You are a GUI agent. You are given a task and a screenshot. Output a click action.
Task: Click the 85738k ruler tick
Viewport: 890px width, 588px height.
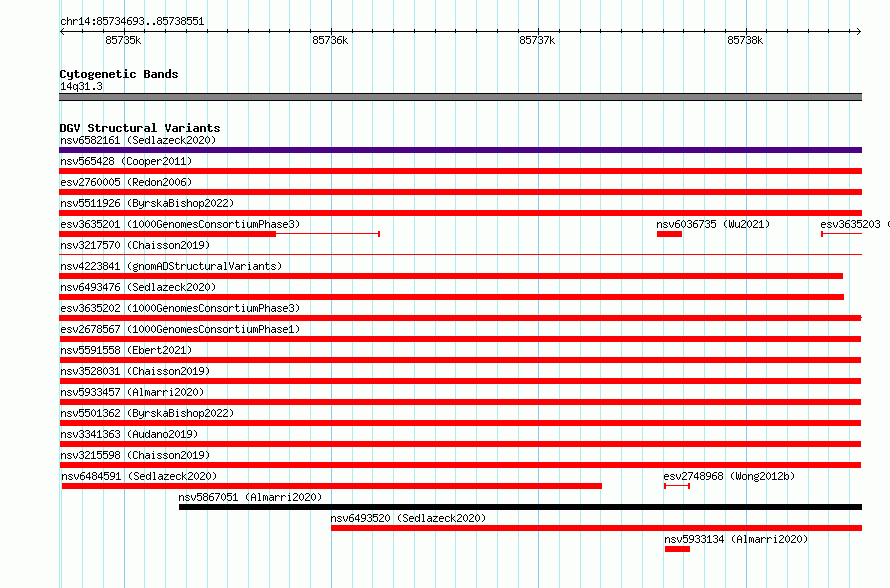pyautogui.click(x=745, y=40)
